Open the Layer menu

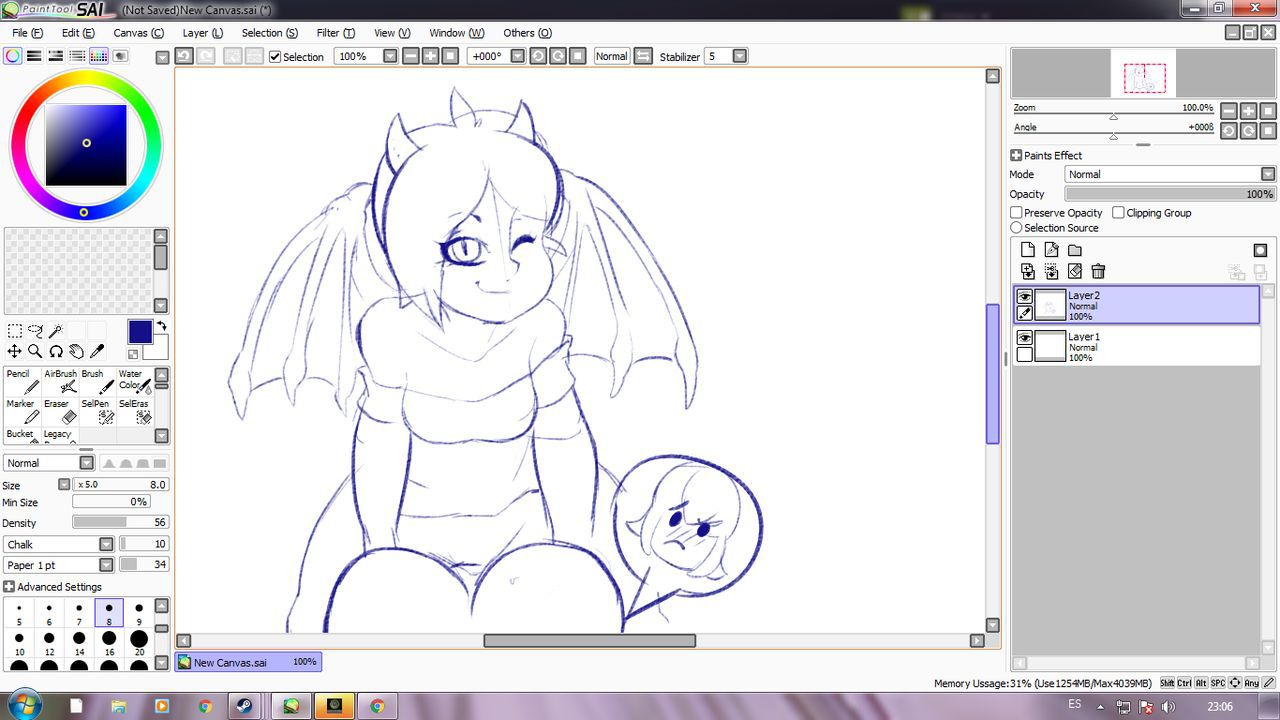click(202, 33)
